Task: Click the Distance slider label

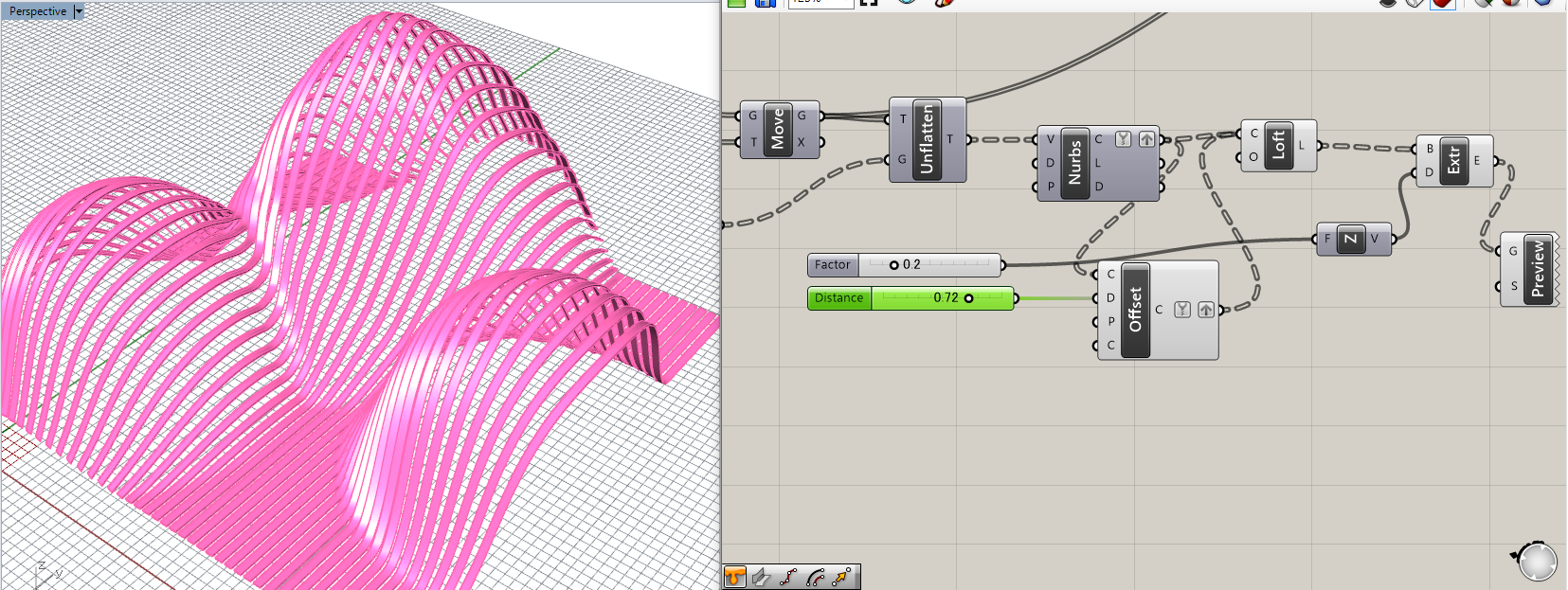Action: click(x=838, y=298)
